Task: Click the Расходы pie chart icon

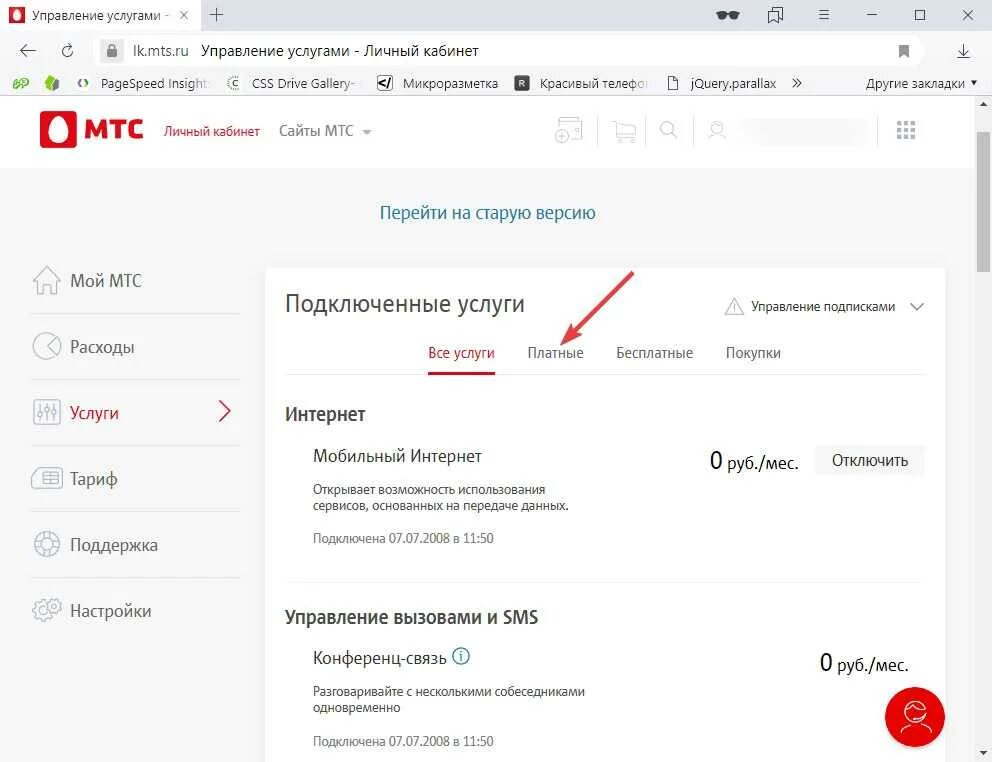Action: (47, 346)
